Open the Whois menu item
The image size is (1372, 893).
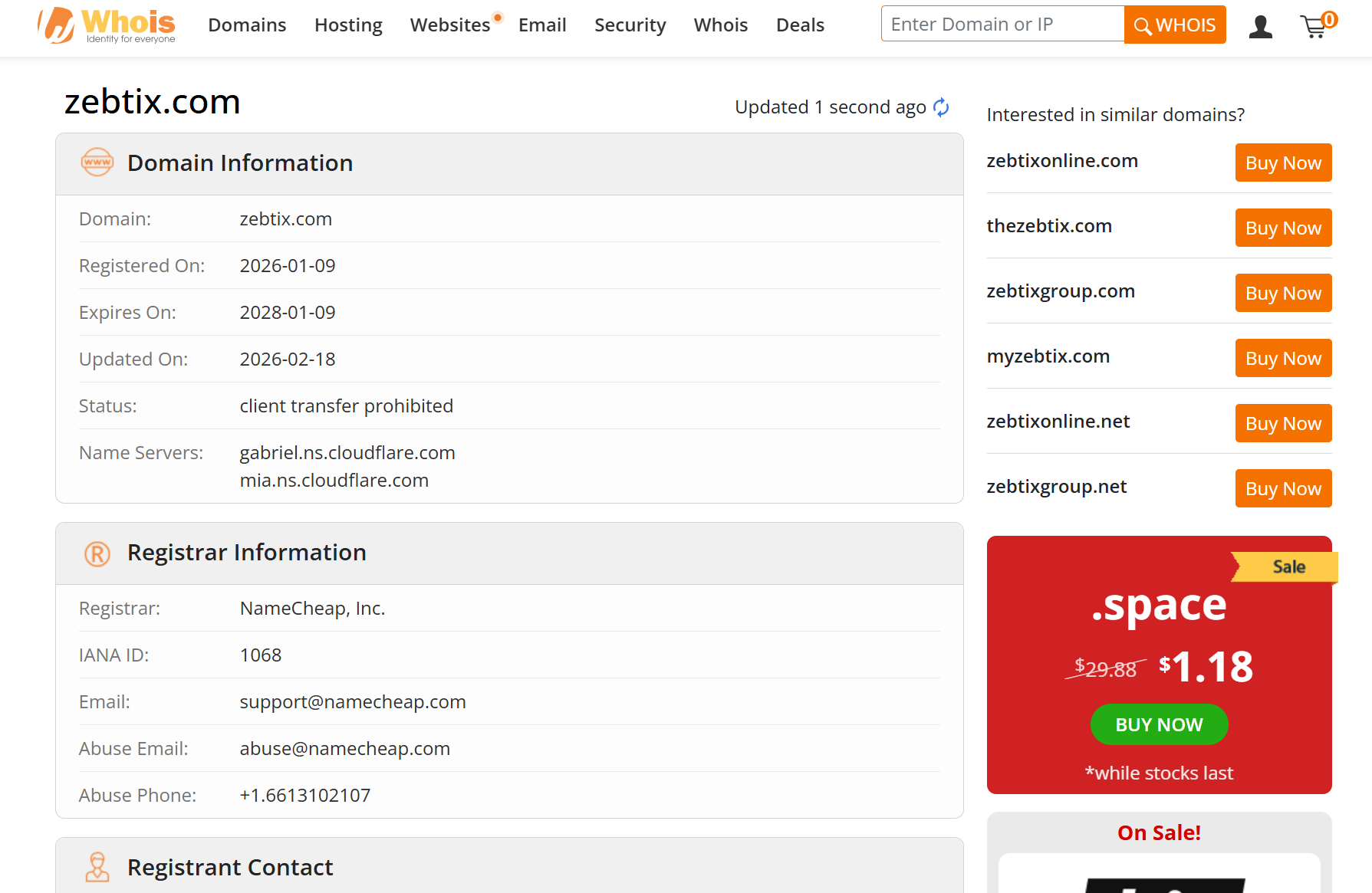[721, 25]
